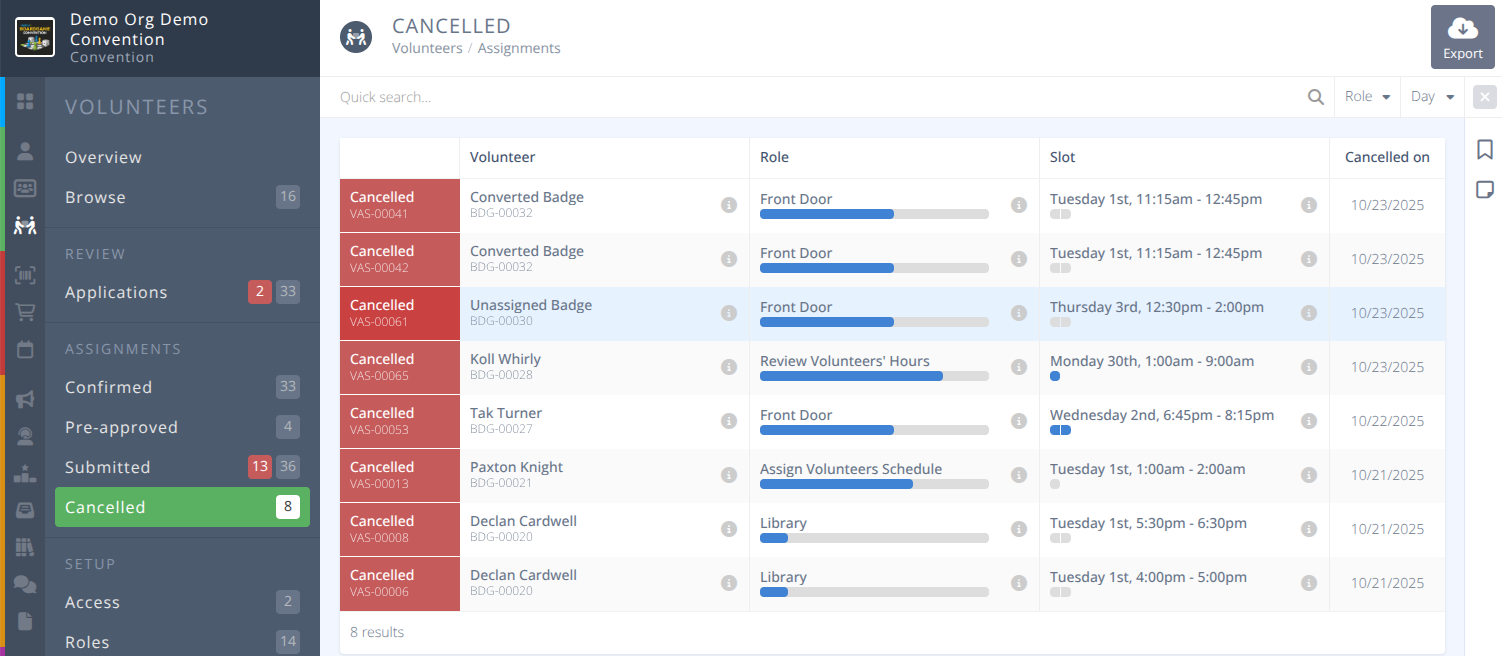Open the bookmark icon on the right edge
The height and width of the screenshot is (656, 1502).
click(x=1485, y=148)
